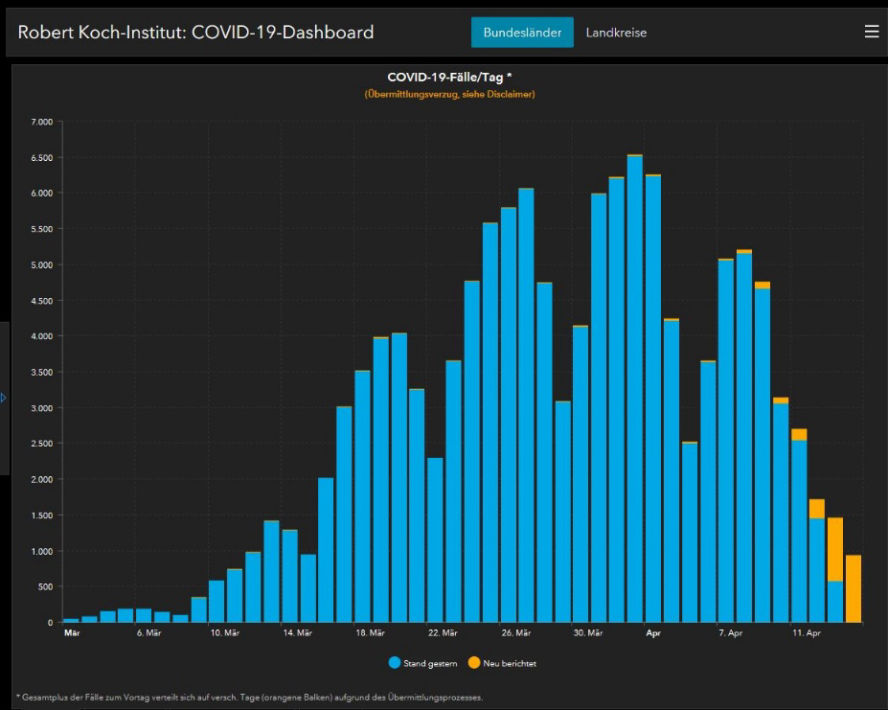
Task: Select the tallest bar in the chart
Action: 635,390
